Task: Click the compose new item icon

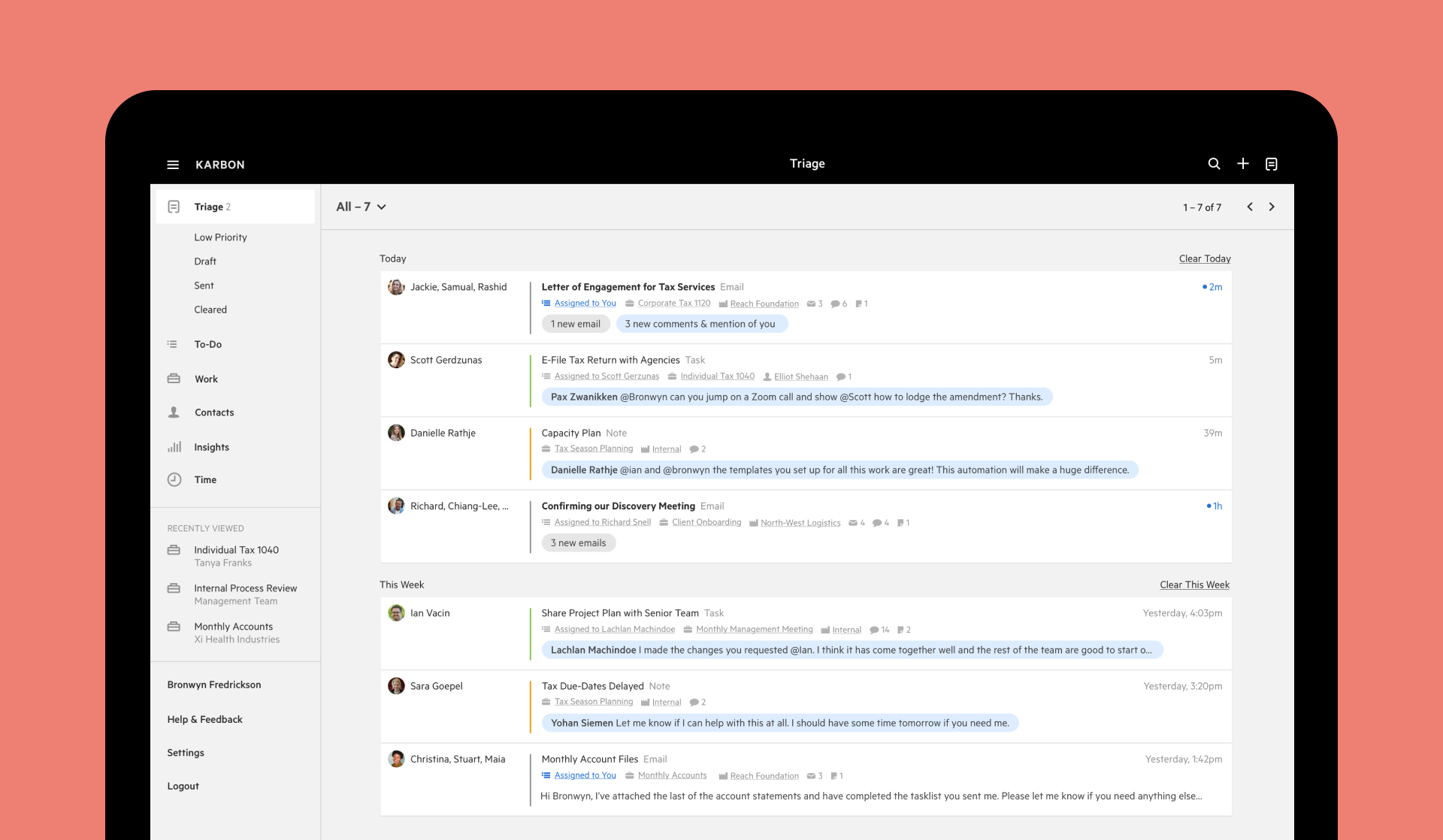Action: [1243, 164]
